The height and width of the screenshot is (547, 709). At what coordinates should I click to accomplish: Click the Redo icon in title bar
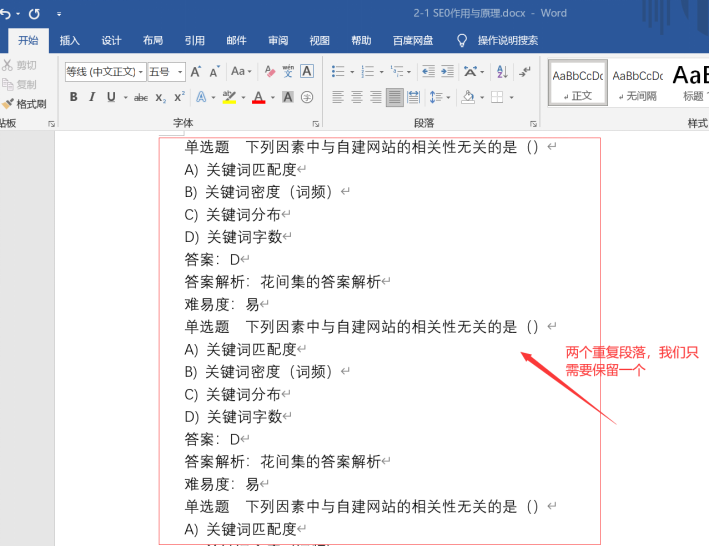point(34,14)
